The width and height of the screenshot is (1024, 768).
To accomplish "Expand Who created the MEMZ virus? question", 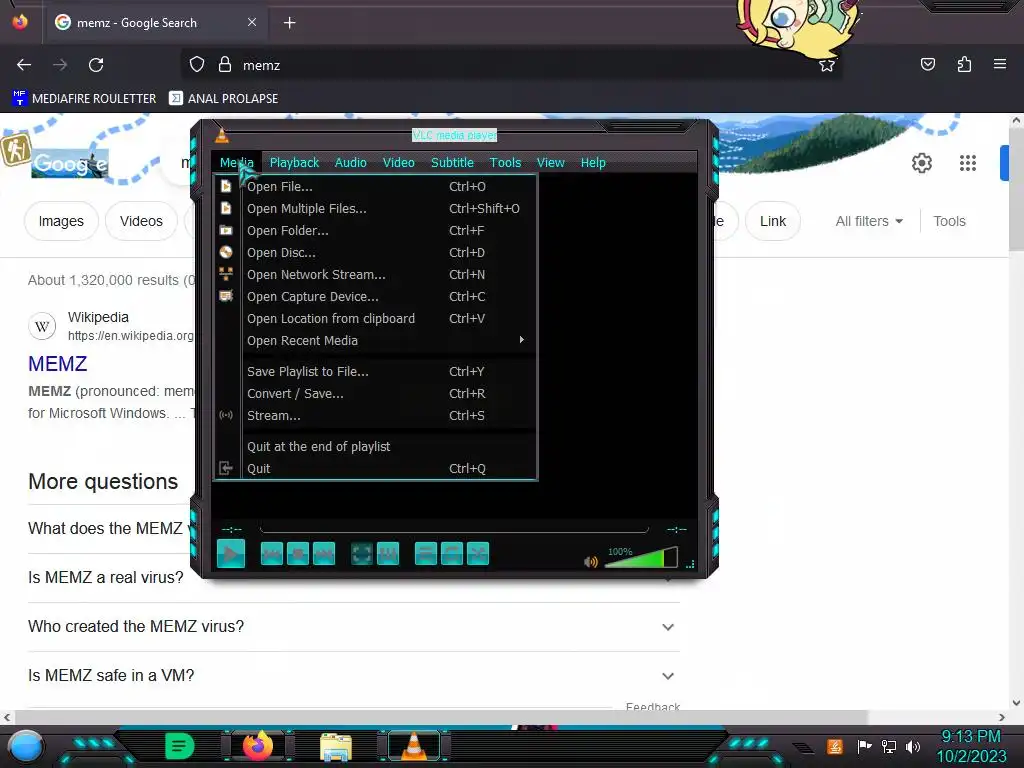I will point(354,626).
